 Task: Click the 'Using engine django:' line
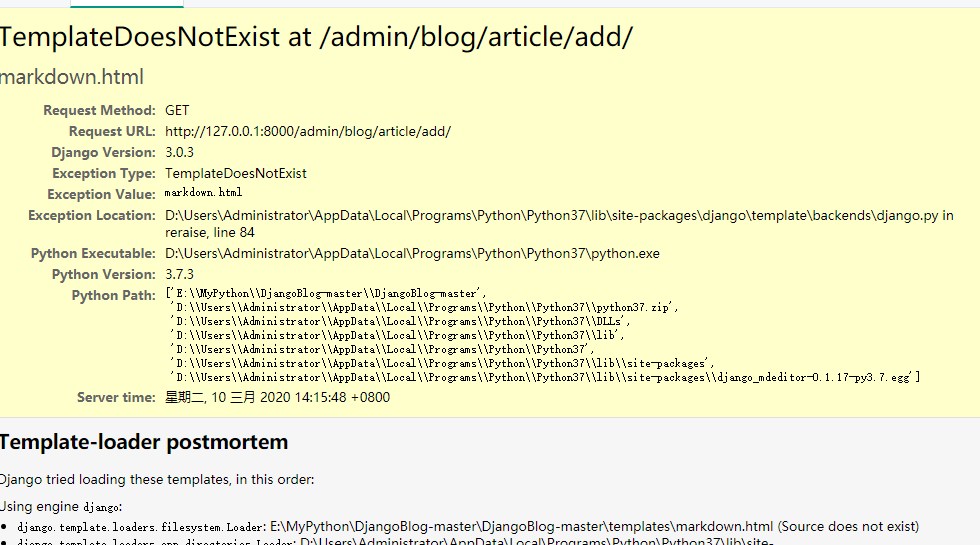click(x=61, y=506)
